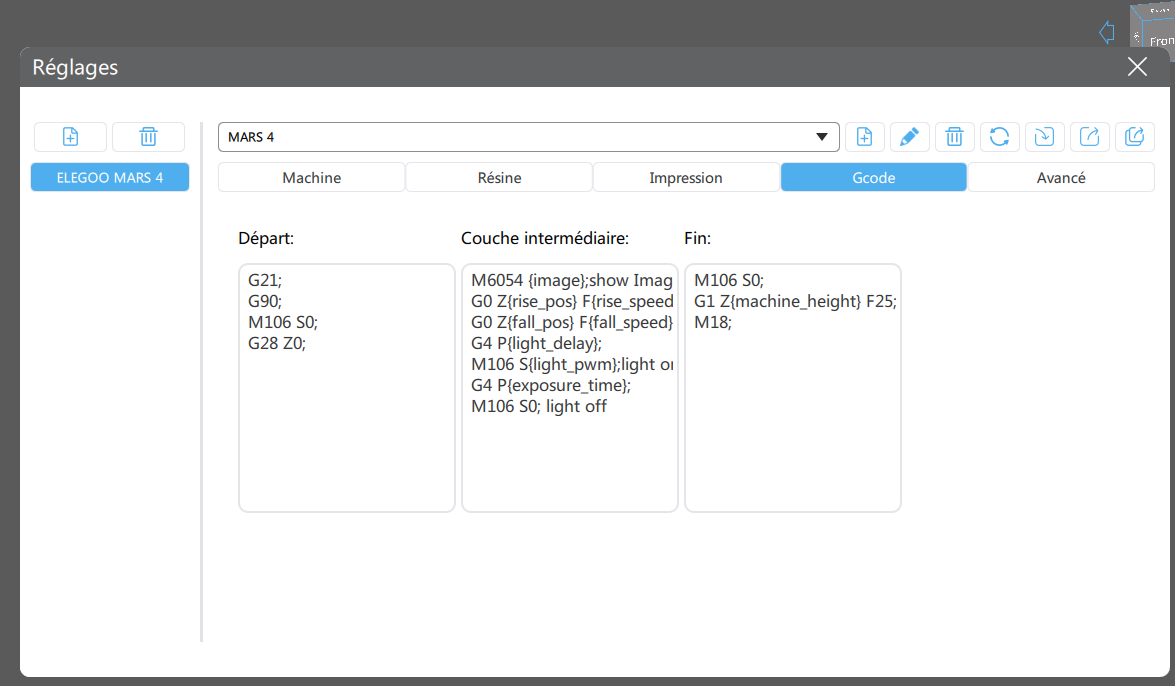Click inside the Fin gcode text box
1175x686 pixels.
[x=793, y=388]
